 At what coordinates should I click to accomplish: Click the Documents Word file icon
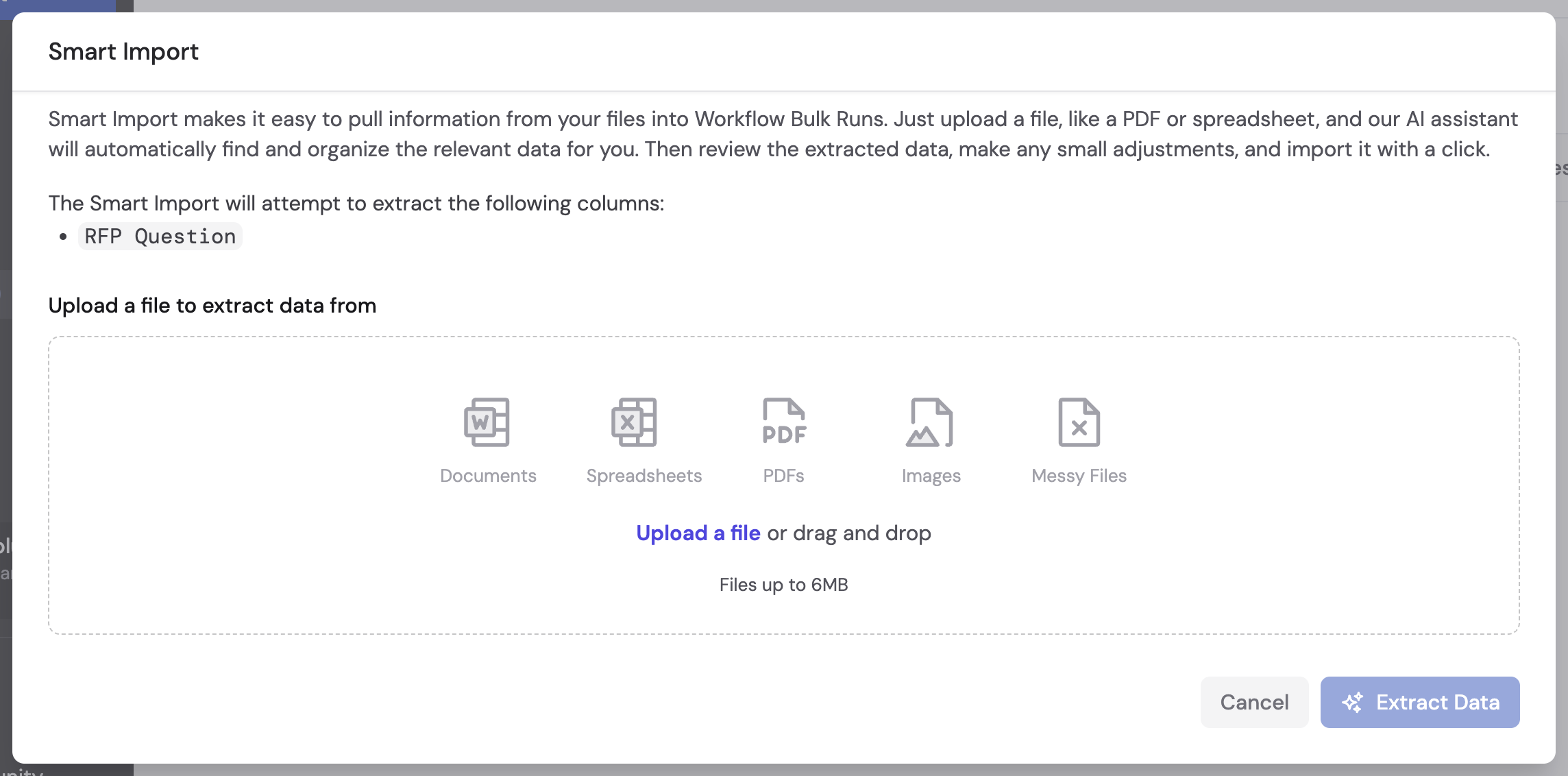pyautogui.click(x=487, y=422)
